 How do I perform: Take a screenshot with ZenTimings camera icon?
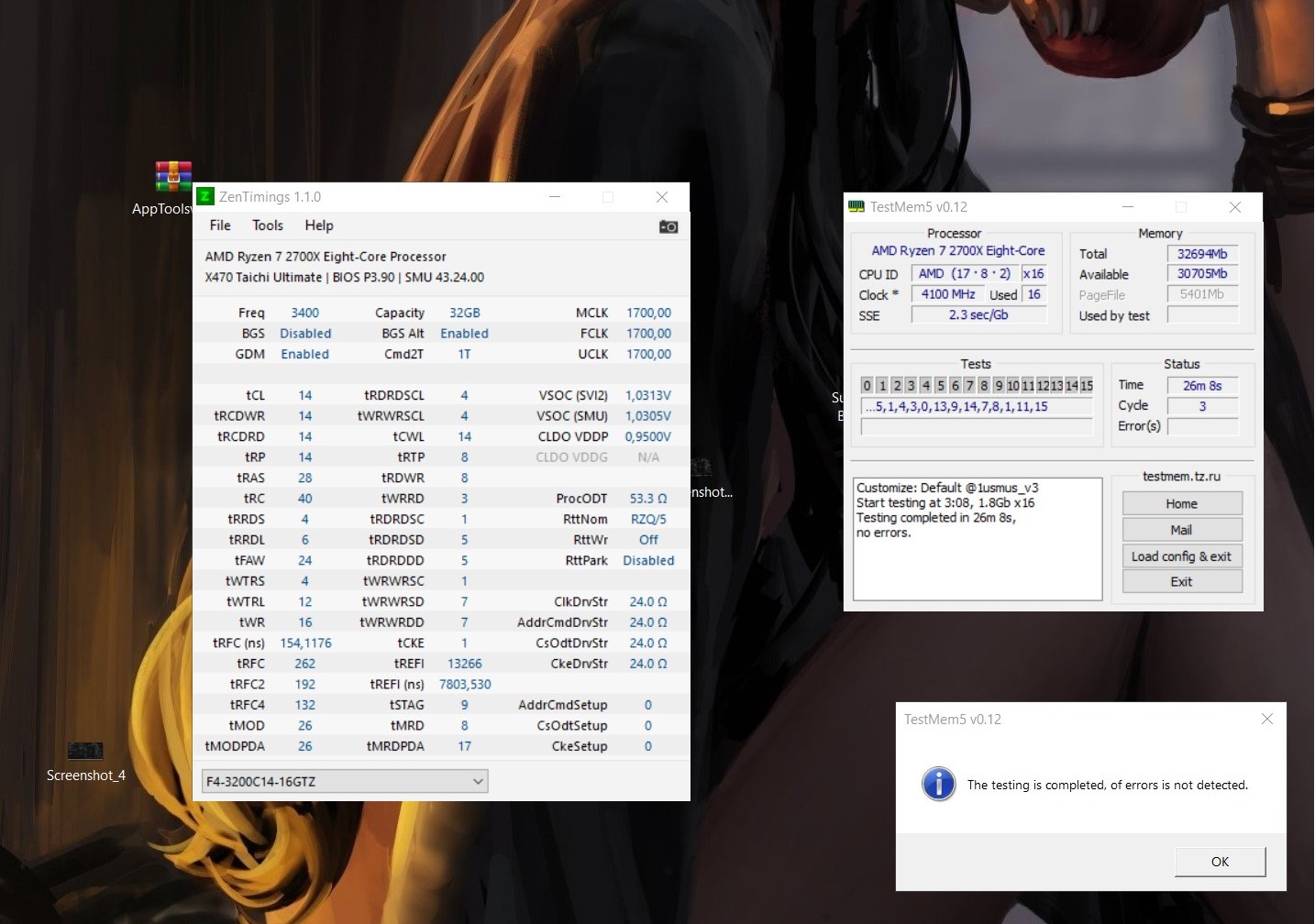tap(669, 226)
